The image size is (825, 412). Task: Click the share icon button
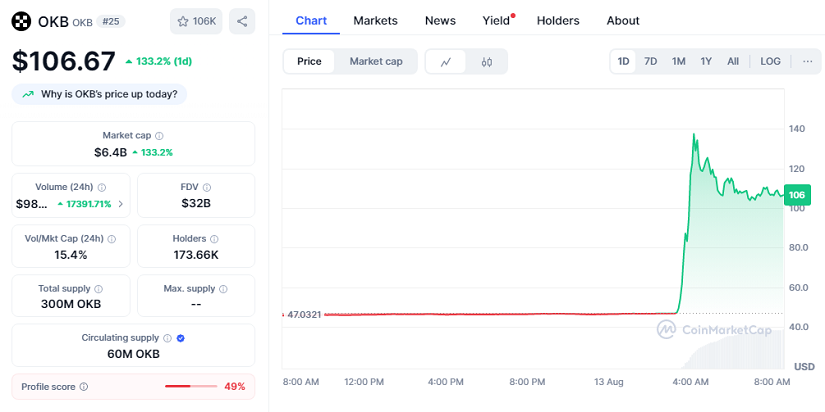tap(242, 21)
